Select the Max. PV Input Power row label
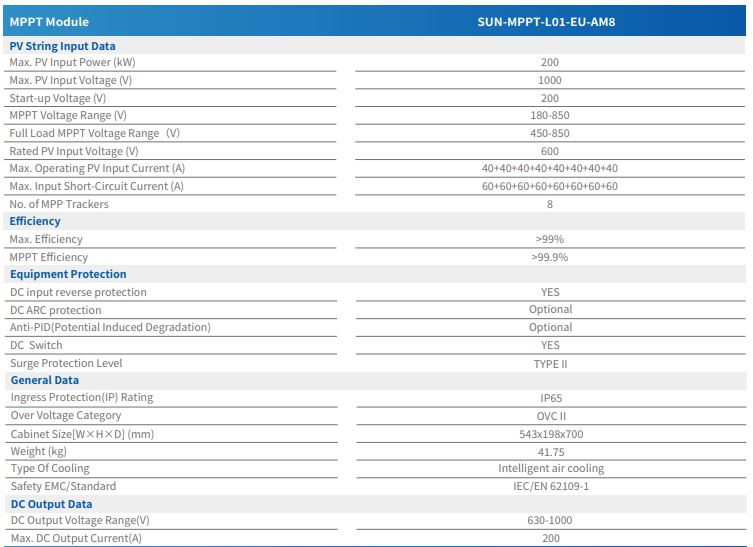Viewport: 753px width, 547px height. click(x=74, y=62)
